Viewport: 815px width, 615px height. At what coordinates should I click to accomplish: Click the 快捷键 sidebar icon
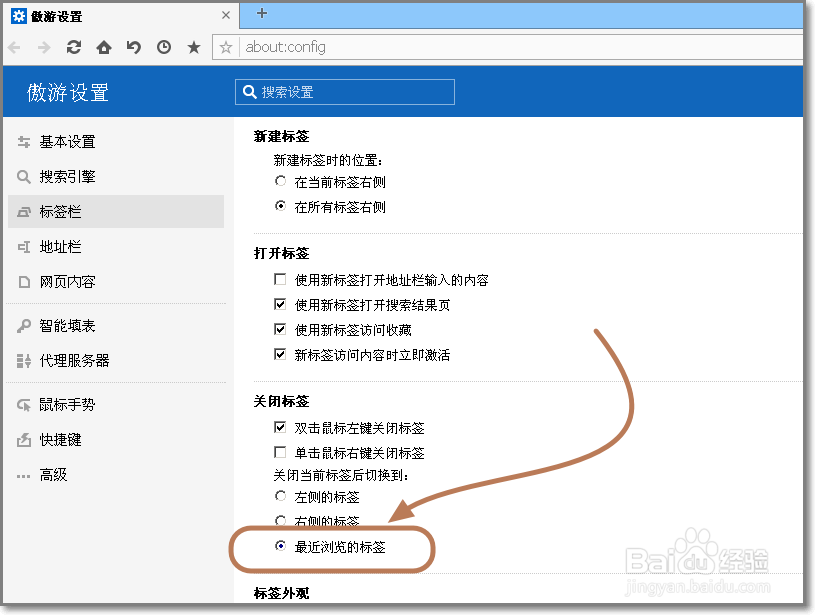tap(23, 440)
